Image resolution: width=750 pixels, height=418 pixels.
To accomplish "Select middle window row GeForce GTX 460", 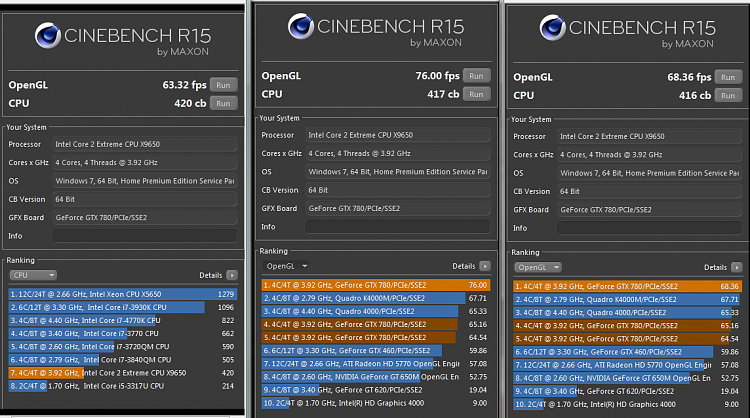I will (x=376, y=351).
